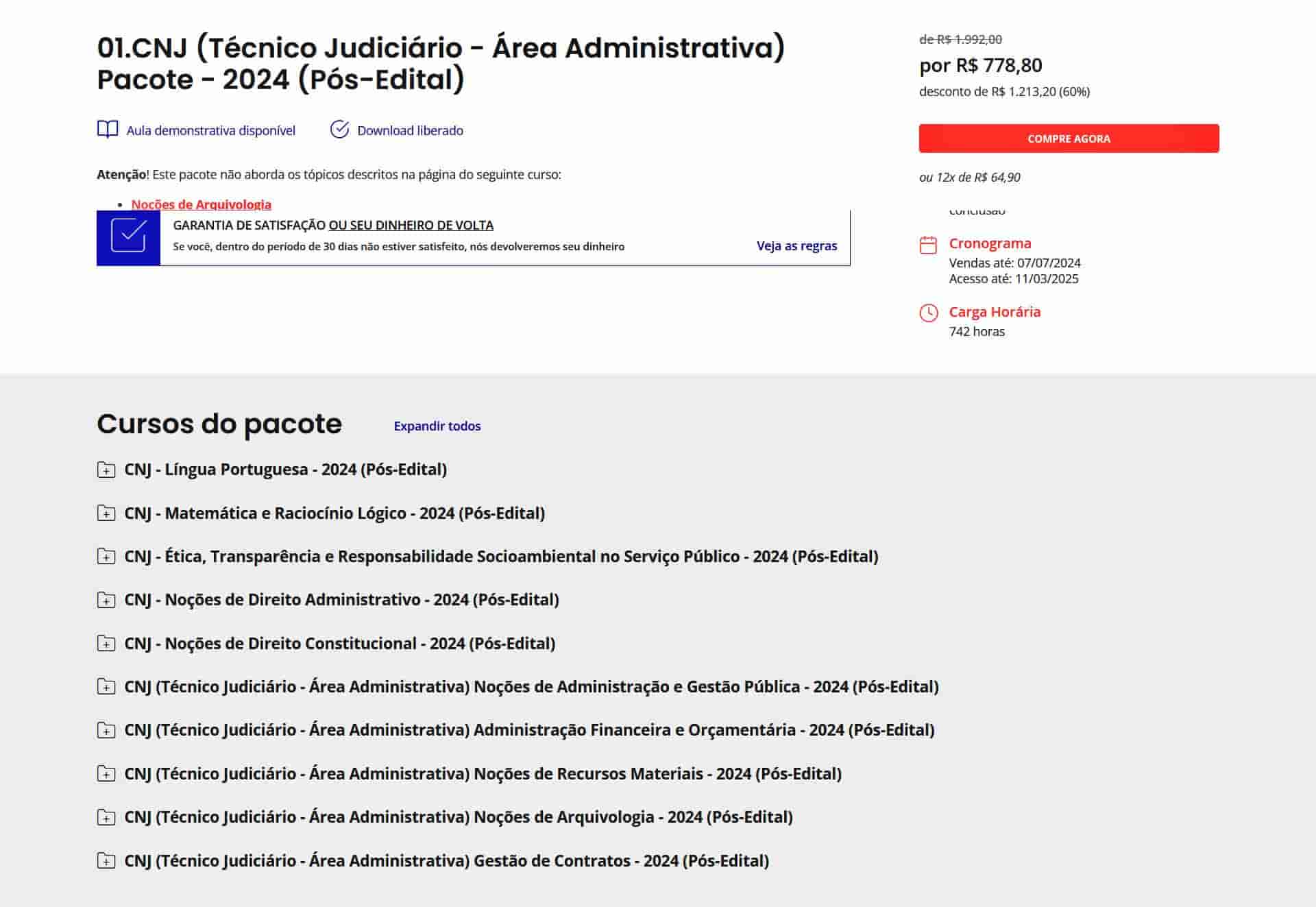Click the open book demo lesson icon
The image size is (1316, 907).
click(x=108, y=130)
